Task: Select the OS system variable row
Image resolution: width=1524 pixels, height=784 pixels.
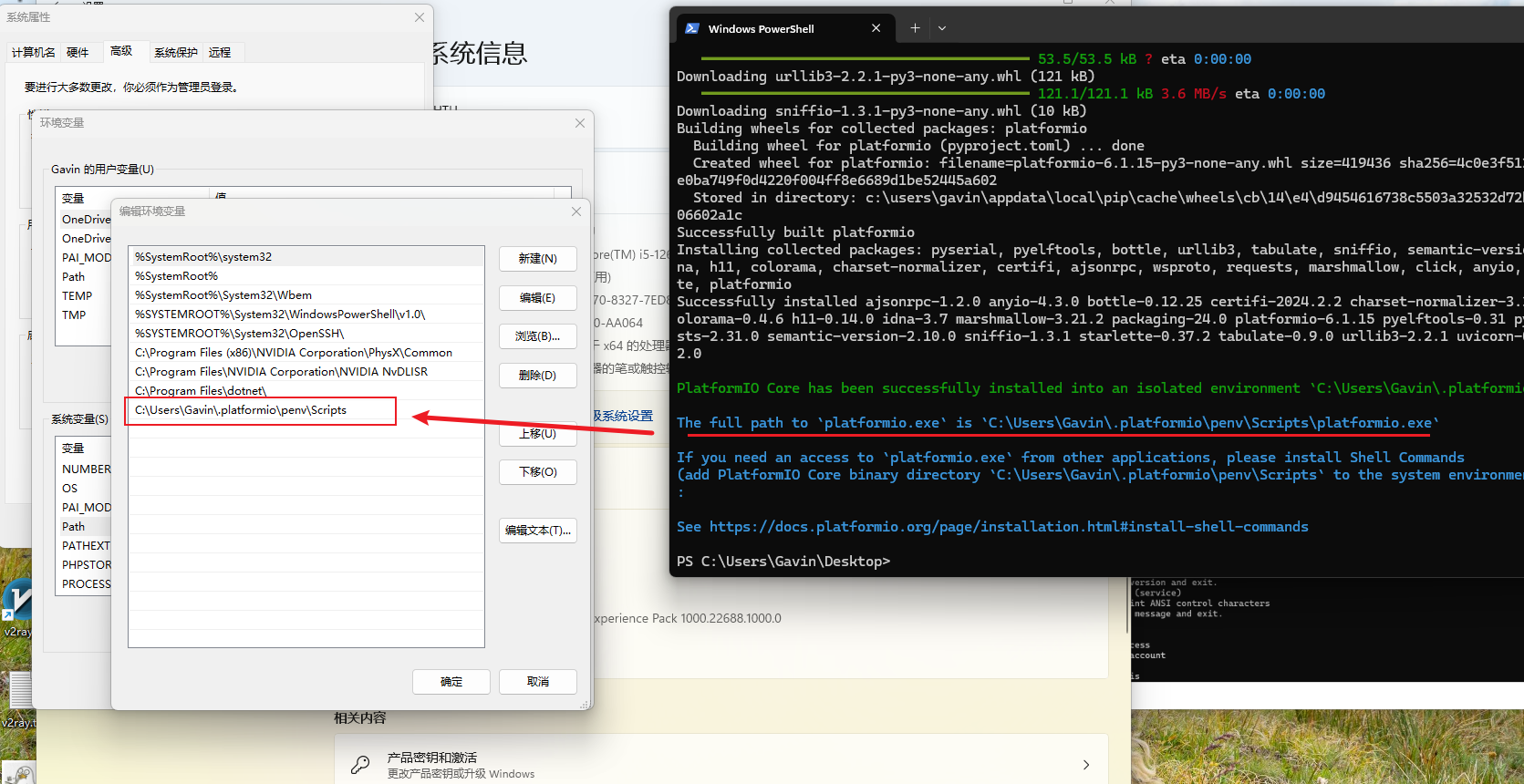Action: point(84,489)
